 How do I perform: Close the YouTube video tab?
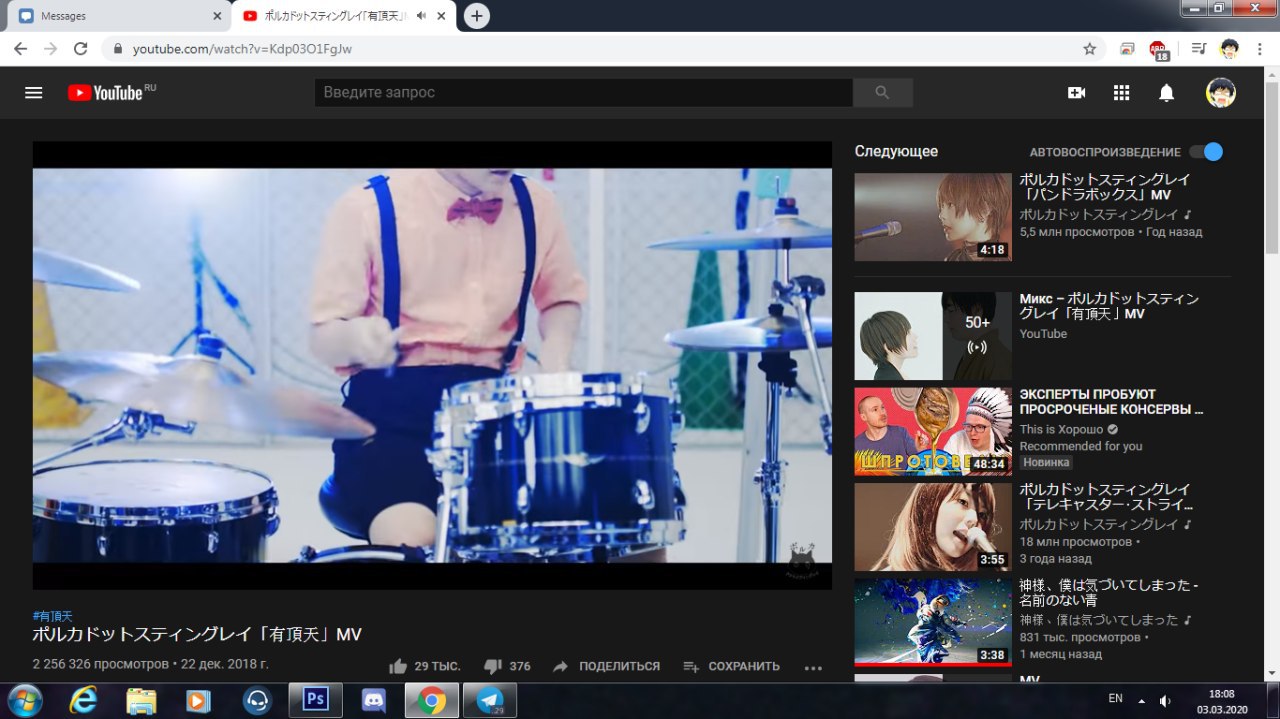point(441,16)
